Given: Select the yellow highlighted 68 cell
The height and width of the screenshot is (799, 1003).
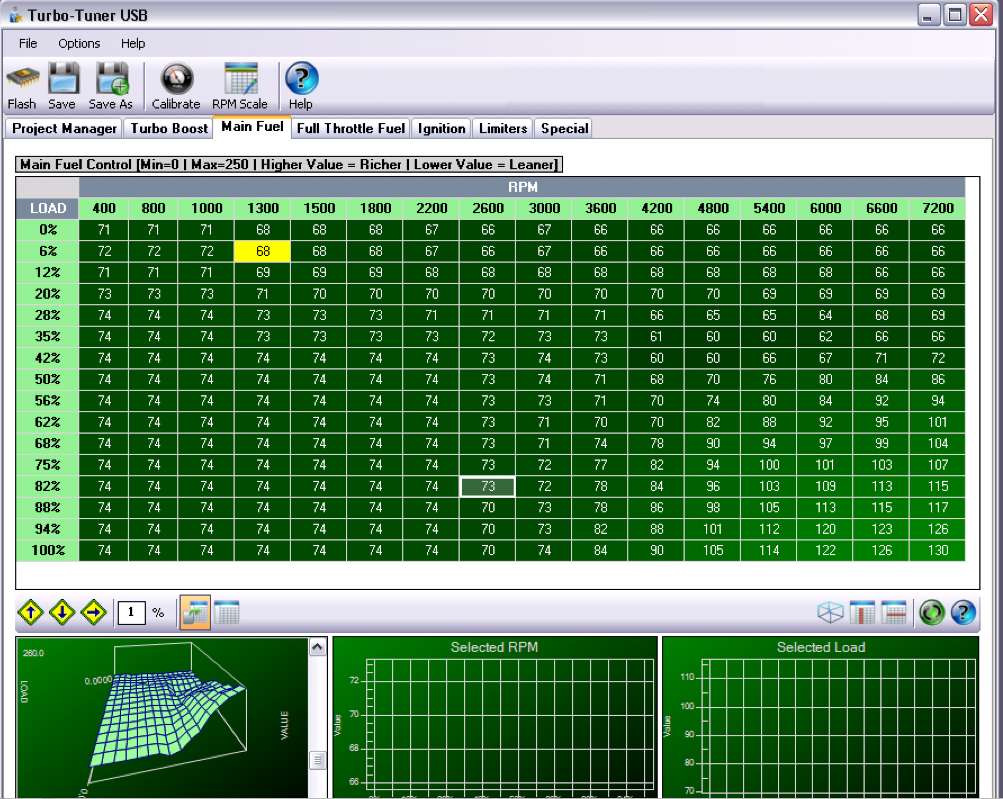Looking at the screenshot, I should [263, 251].
